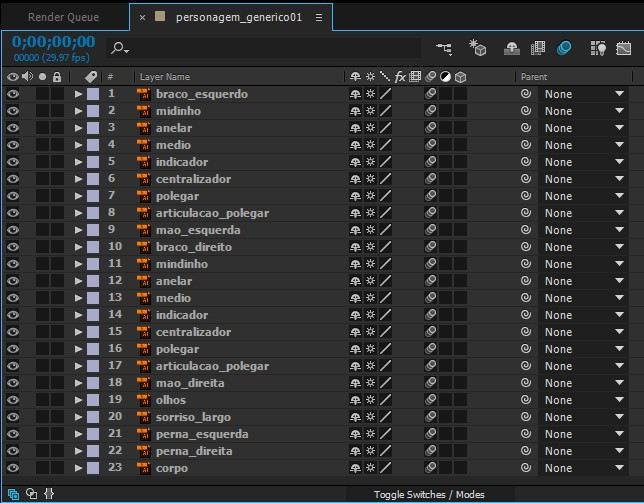Click the Collapse Transformations column header icon
Screen dimensions: 644x503
(370, 77)
